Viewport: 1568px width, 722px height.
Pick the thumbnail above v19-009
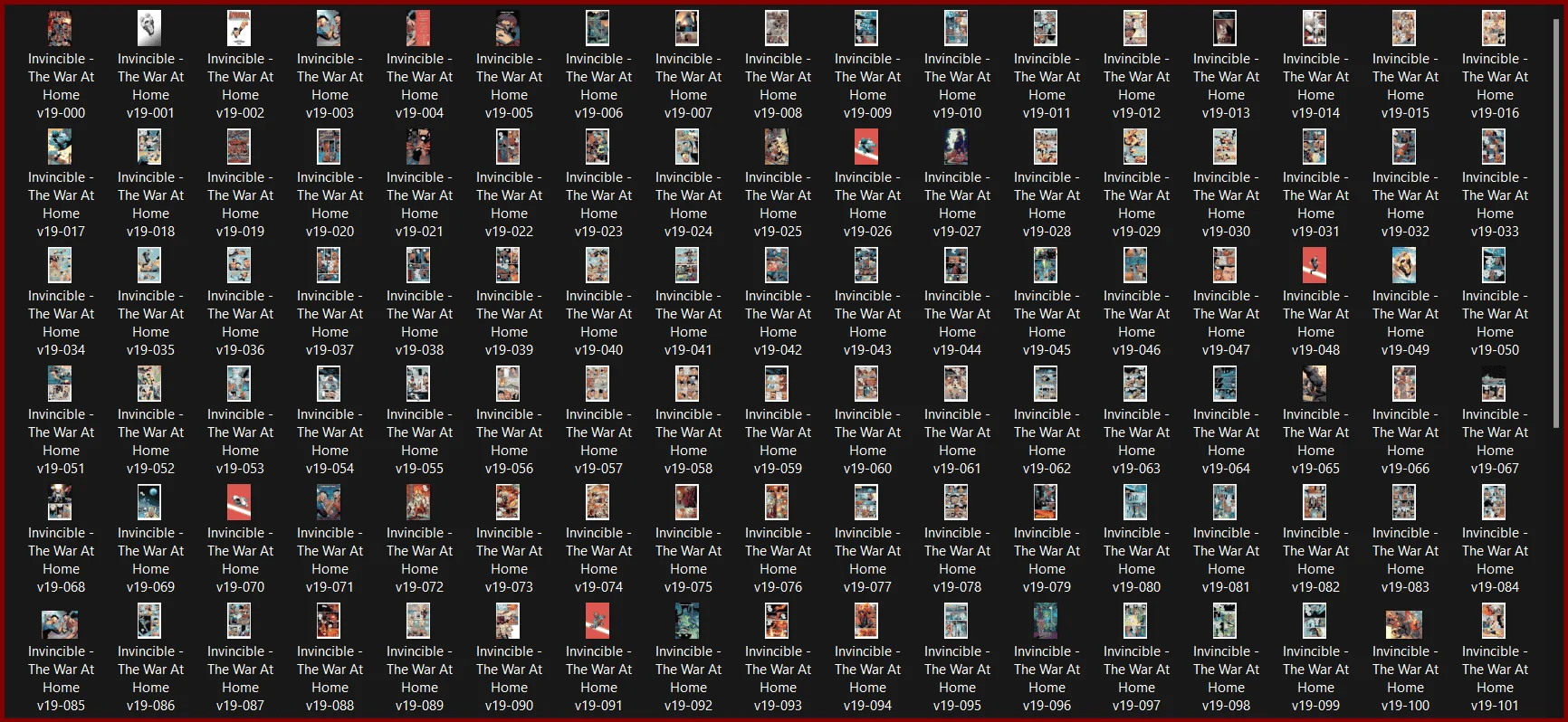coord(867,29)
